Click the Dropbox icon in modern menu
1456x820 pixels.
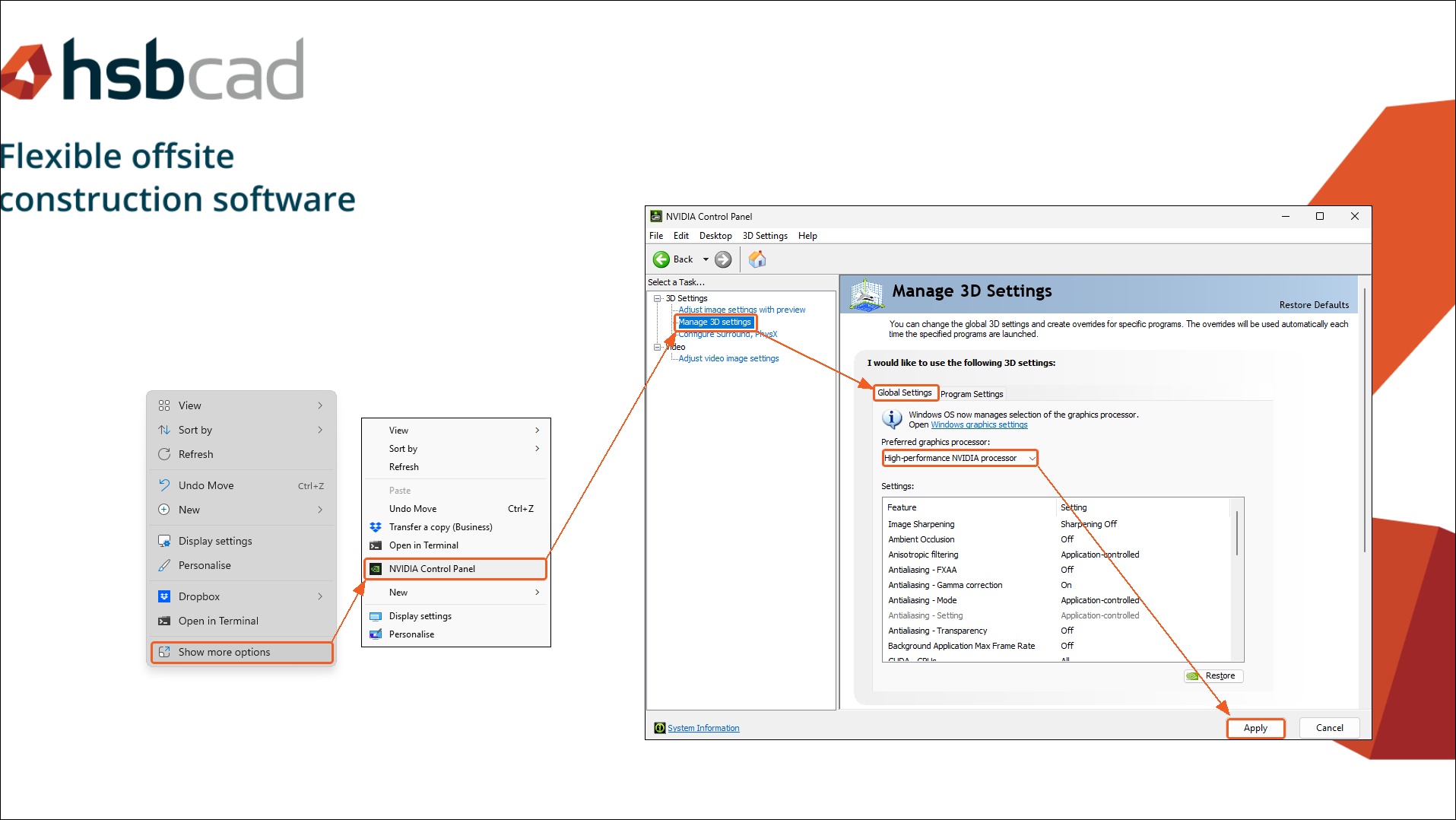pyautogui.click(x=164, y=596)
